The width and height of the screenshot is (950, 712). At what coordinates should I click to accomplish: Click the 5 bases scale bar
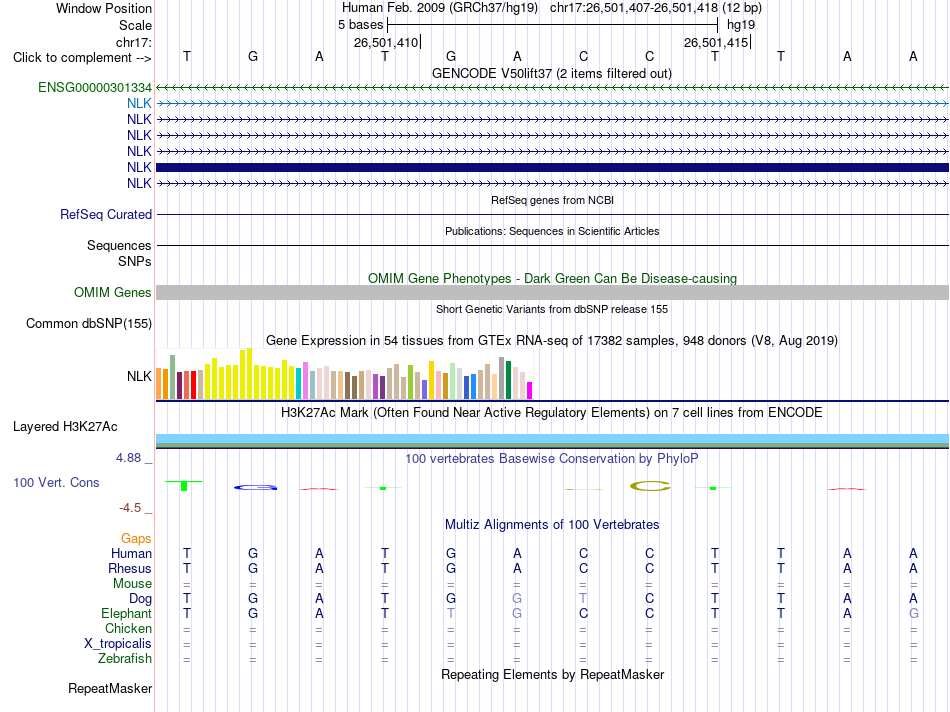553,25
